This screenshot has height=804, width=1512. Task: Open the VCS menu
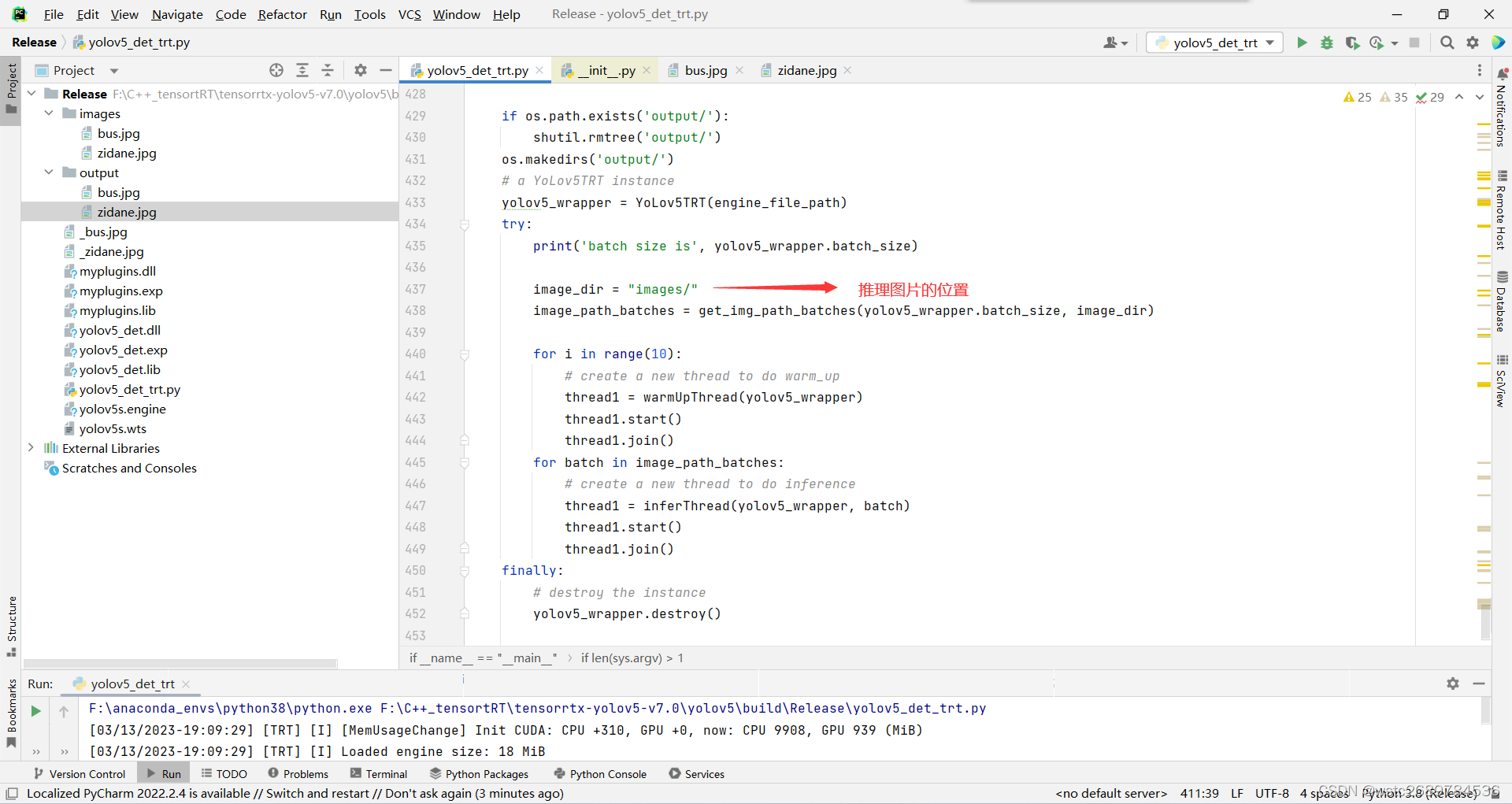(x=409, y=14)
